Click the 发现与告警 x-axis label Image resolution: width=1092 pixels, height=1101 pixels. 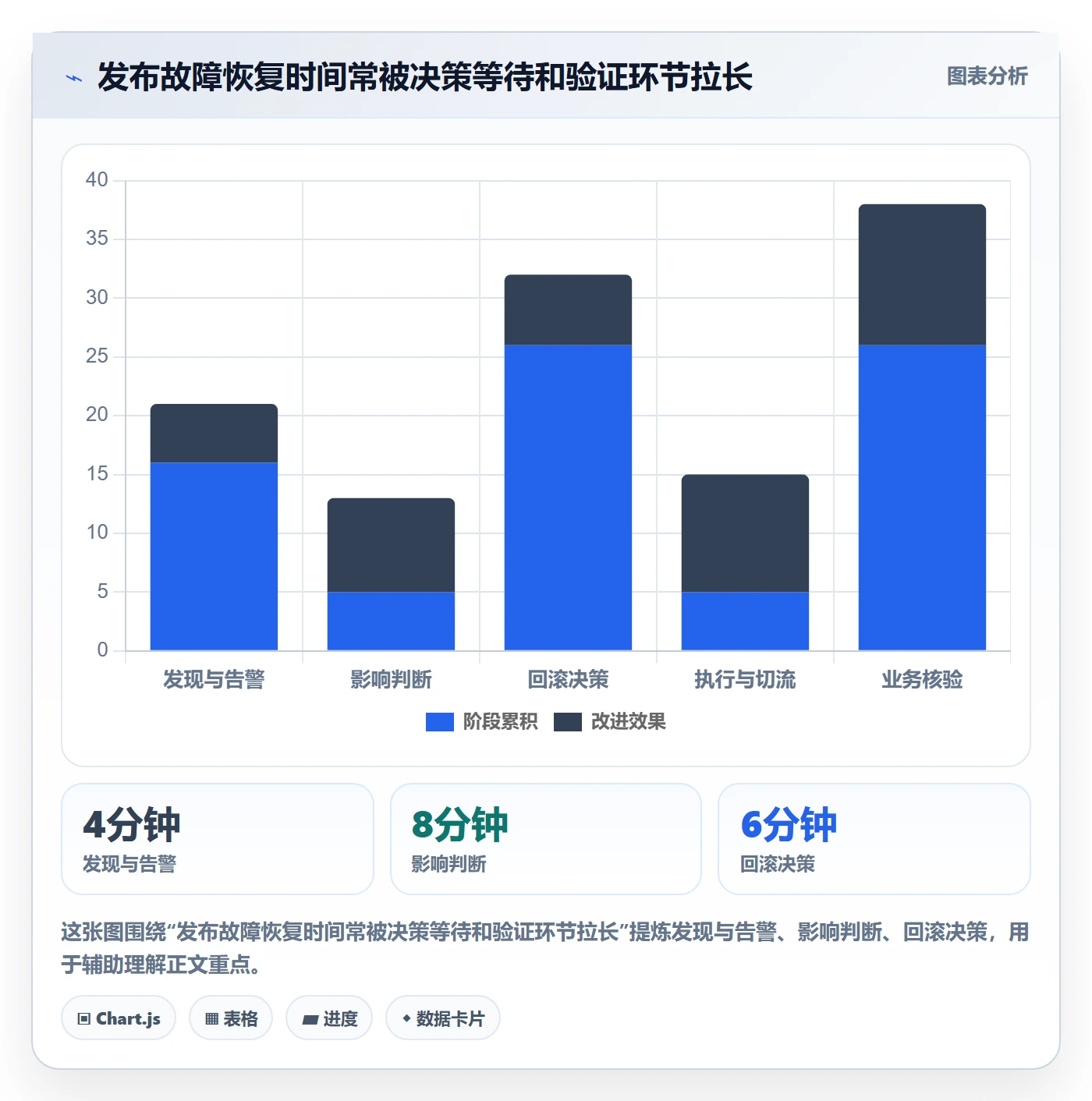point(214,680)
